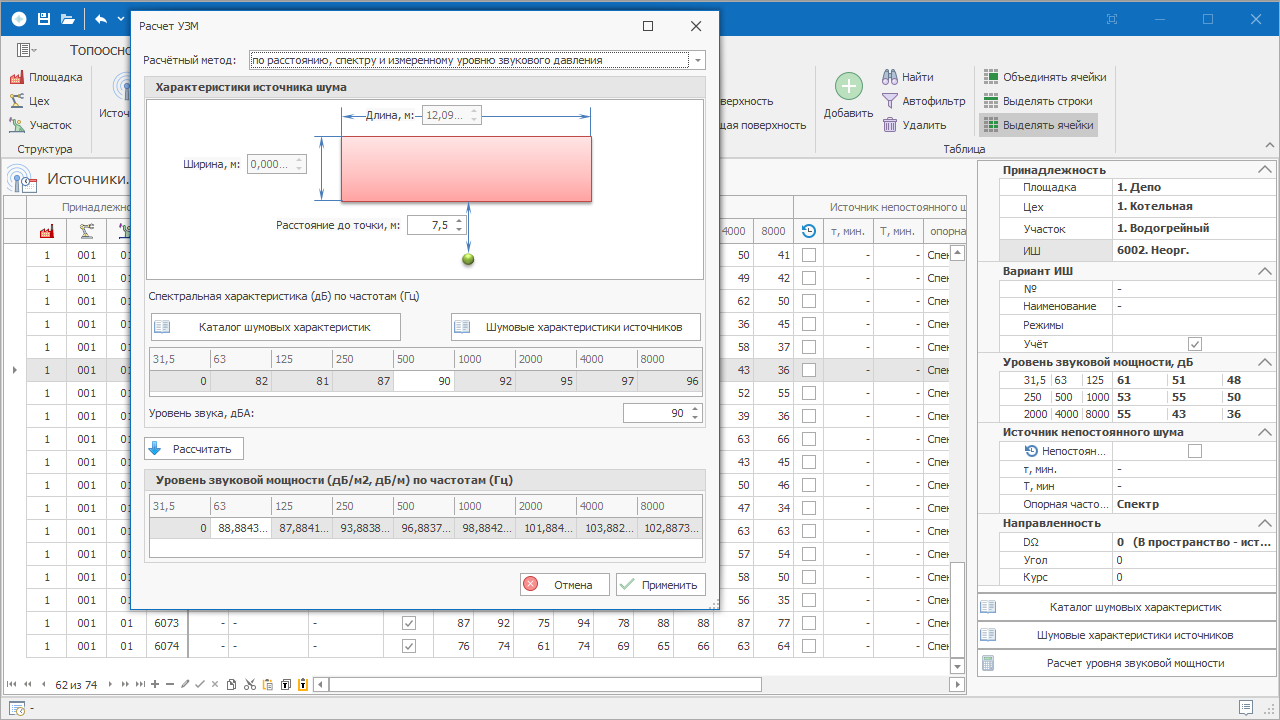Save the project with the floppy icon
1280x720 pixels.
click(44, 19)
